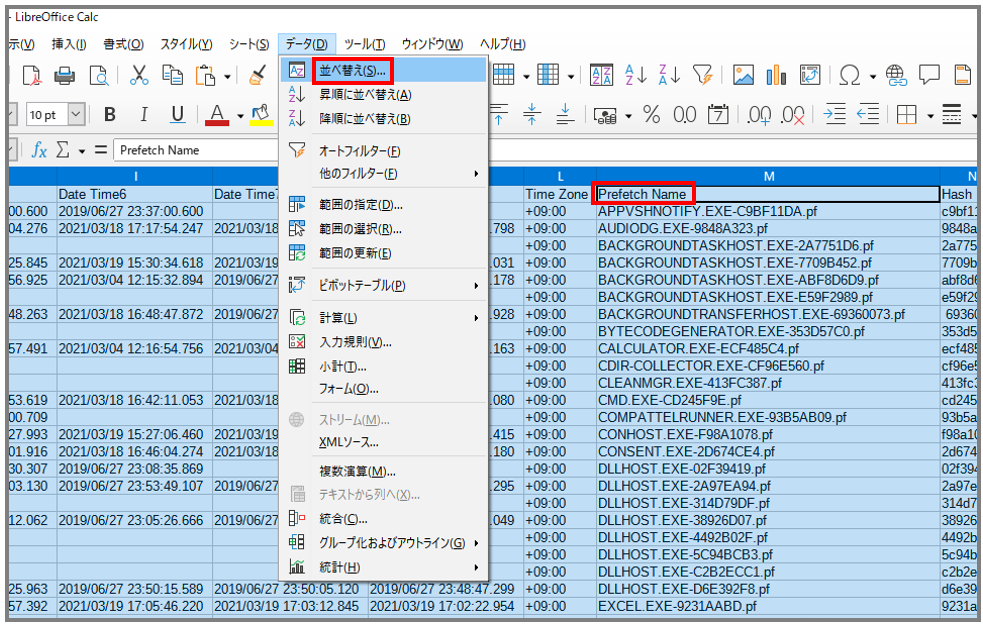Click the Sort Ascending toolbar icon
The width and height of the screenshot is (983, 627).
pos(636,76)
